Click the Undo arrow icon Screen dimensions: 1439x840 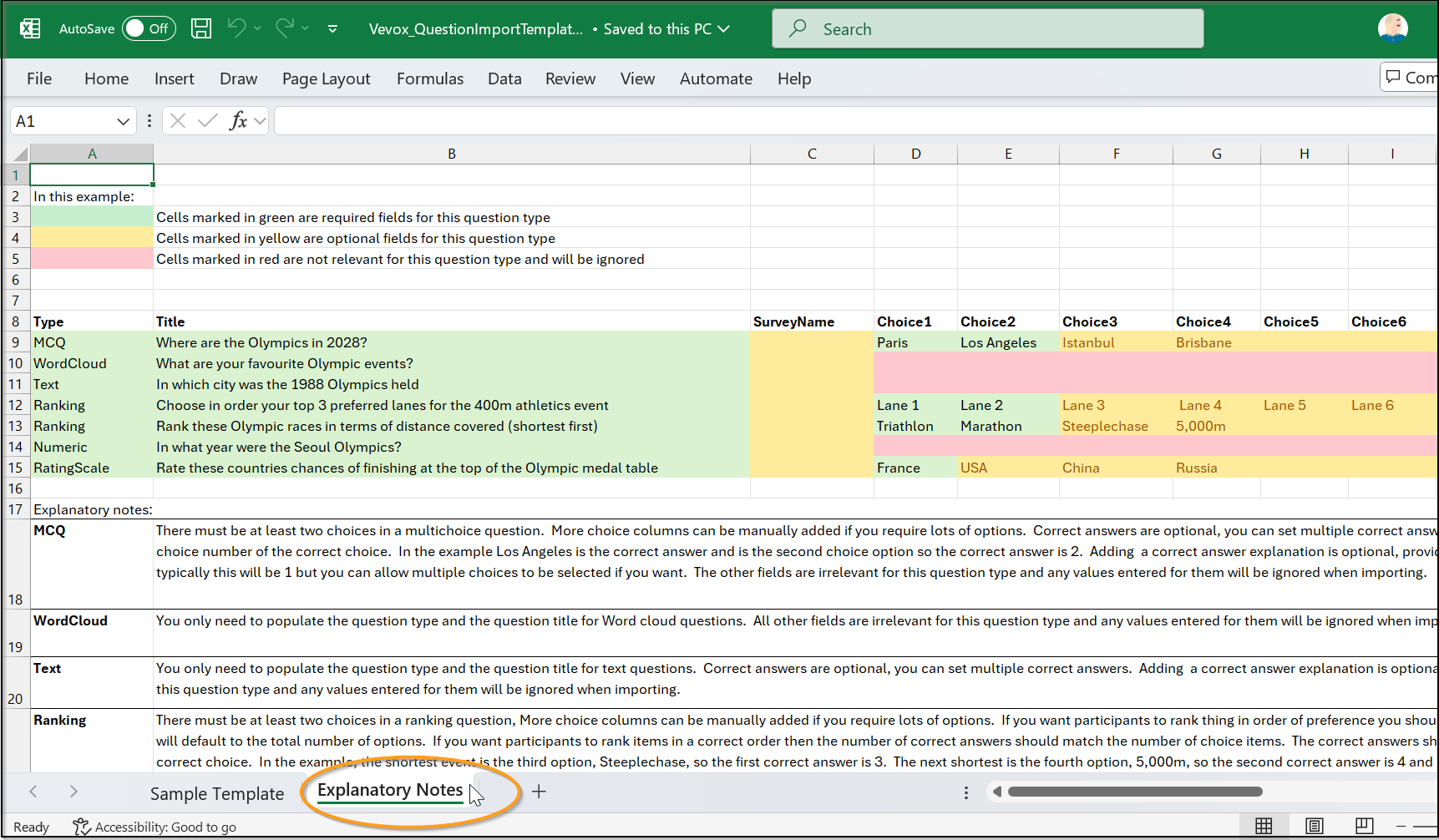coord(236,28)
